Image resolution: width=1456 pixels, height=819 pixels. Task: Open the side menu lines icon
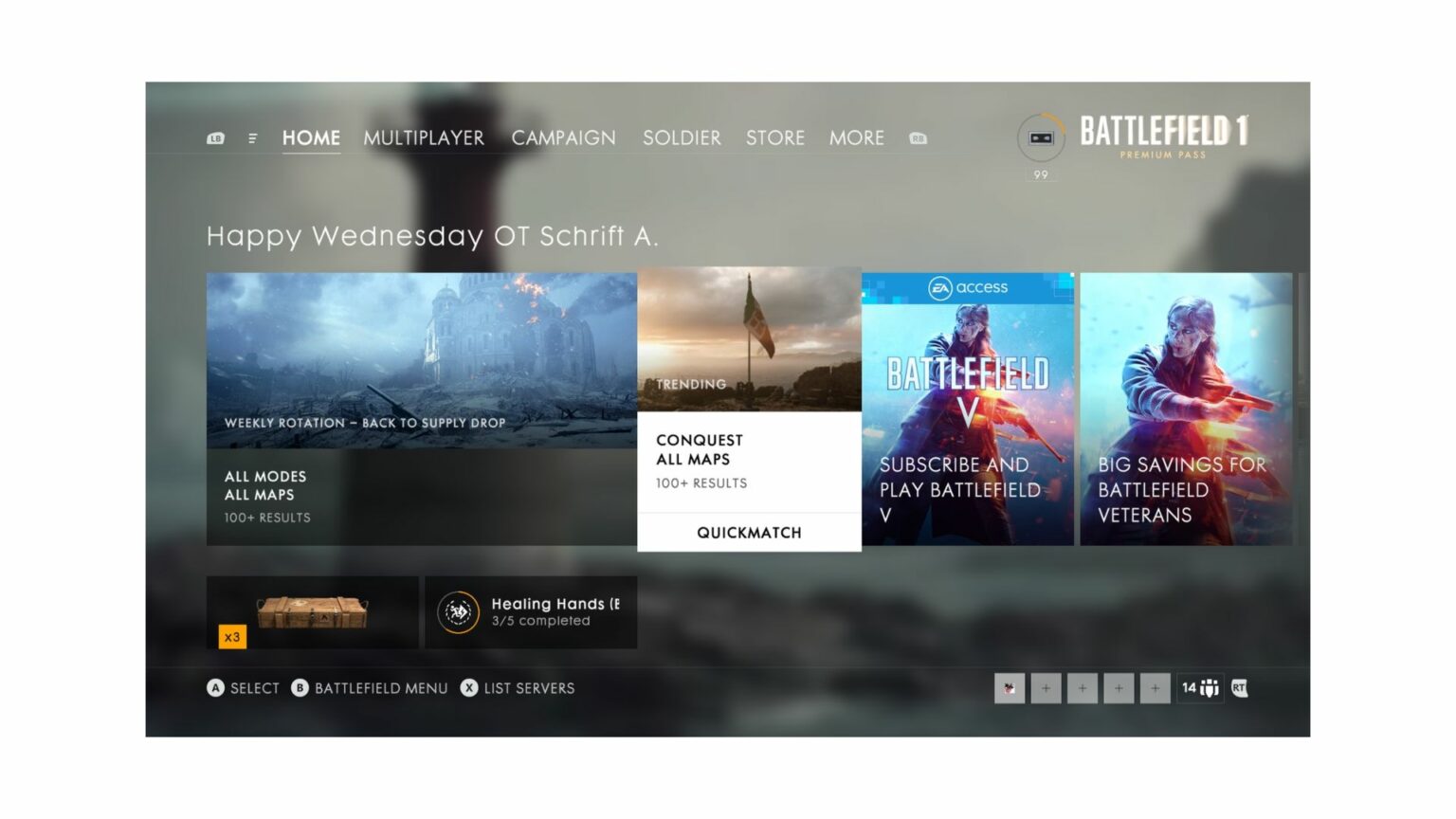252,138
